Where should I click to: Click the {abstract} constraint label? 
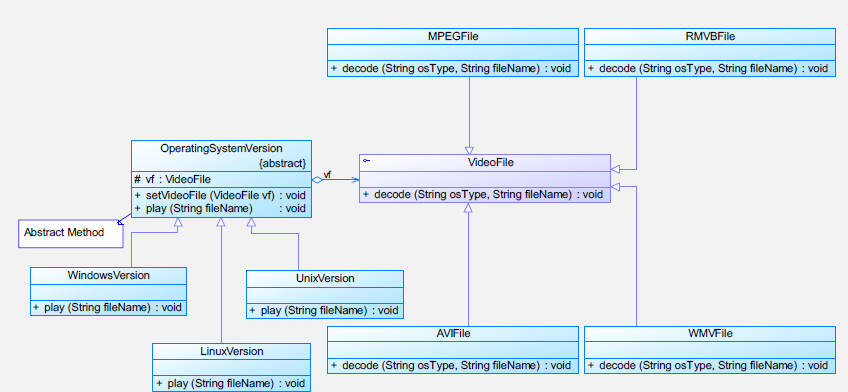click(282, 163)
